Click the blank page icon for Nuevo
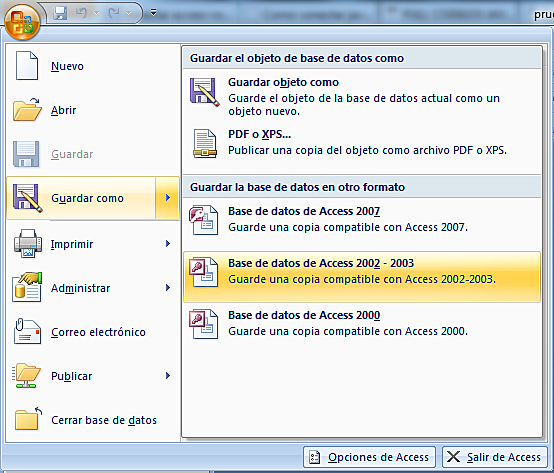Viewport: 554px width, 473px height. click(x=26, y=66)
